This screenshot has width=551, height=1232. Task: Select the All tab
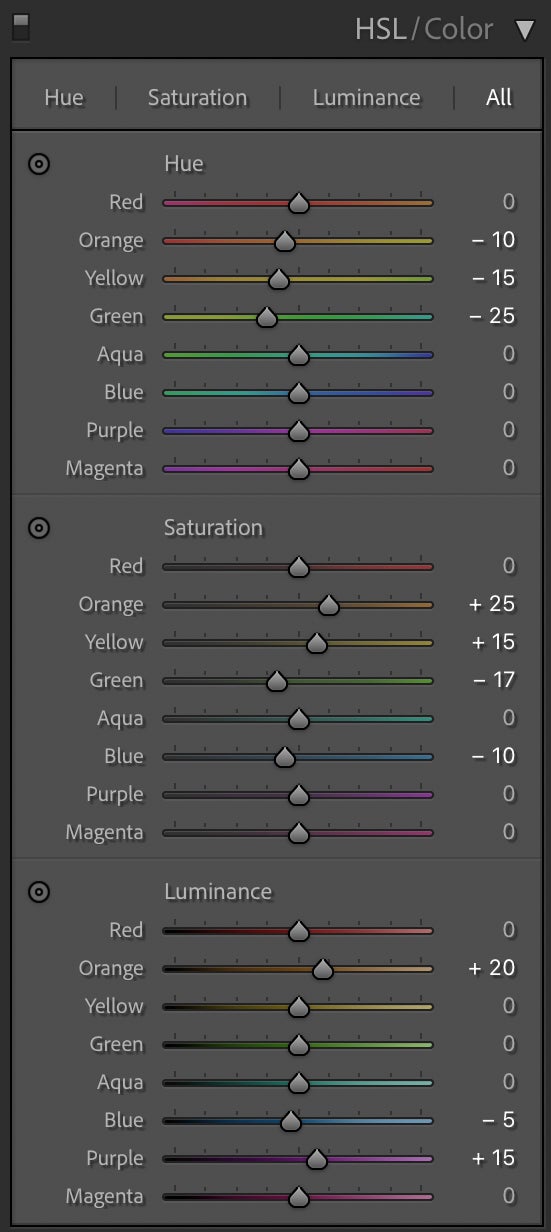click(499, 98)
